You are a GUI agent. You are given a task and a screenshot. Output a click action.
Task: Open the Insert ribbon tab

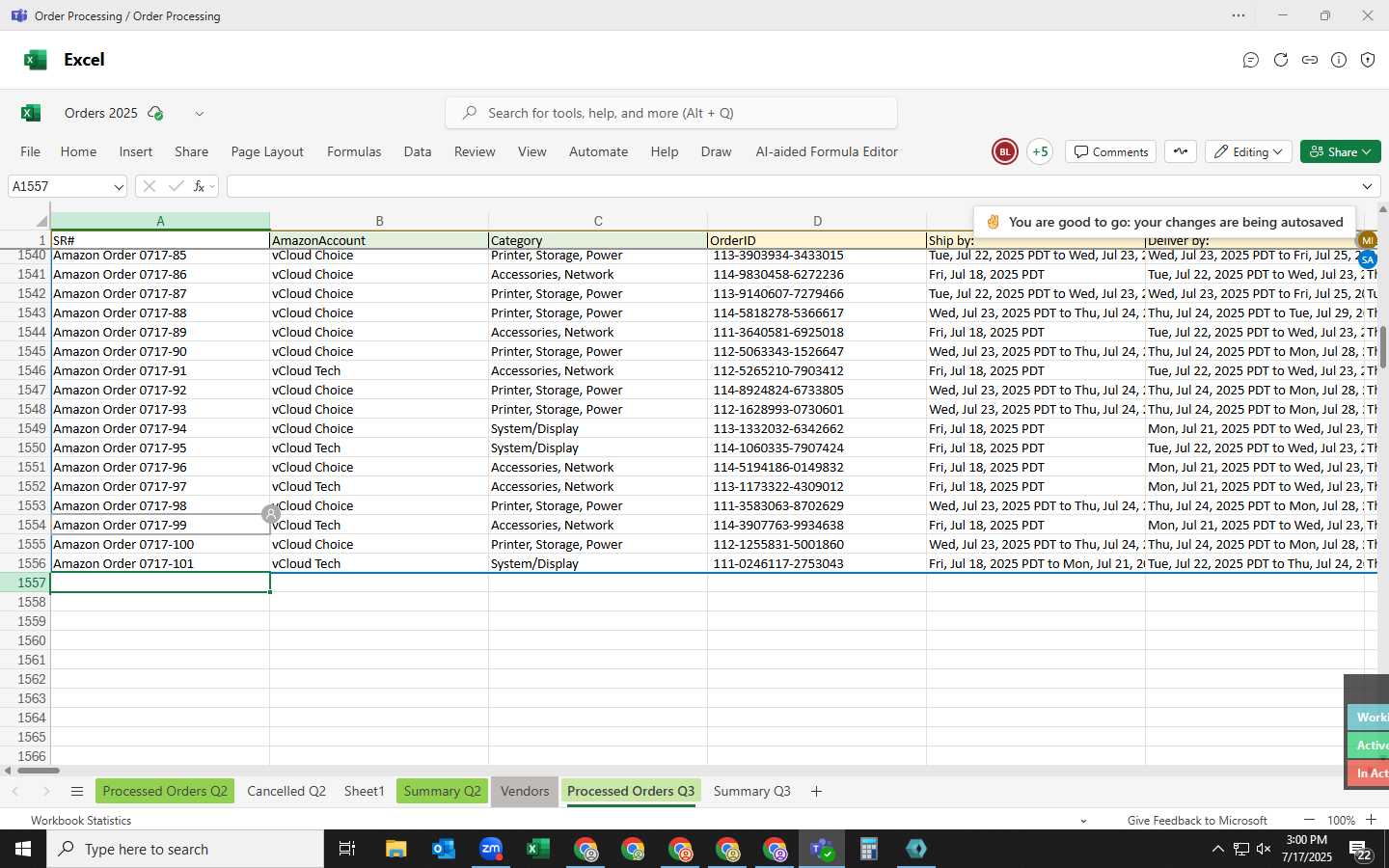click(136, 151)
